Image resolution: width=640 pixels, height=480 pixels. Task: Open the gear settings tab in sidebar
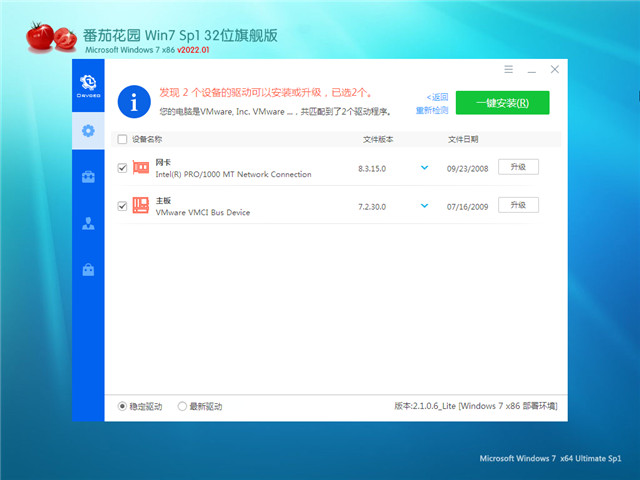tap(88, 130)
